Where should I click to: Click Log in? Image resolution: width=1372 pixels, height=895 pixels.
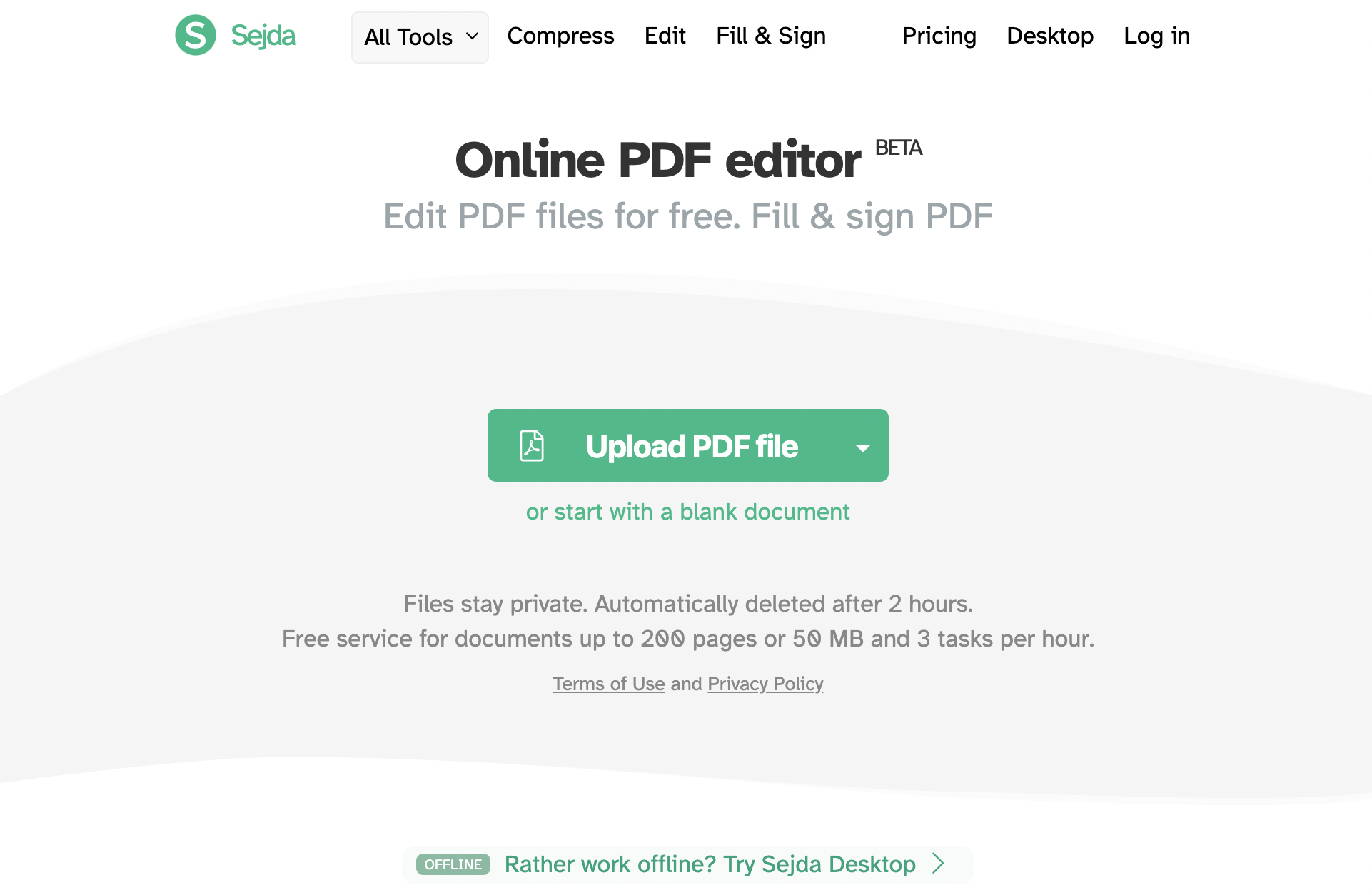1156,36
